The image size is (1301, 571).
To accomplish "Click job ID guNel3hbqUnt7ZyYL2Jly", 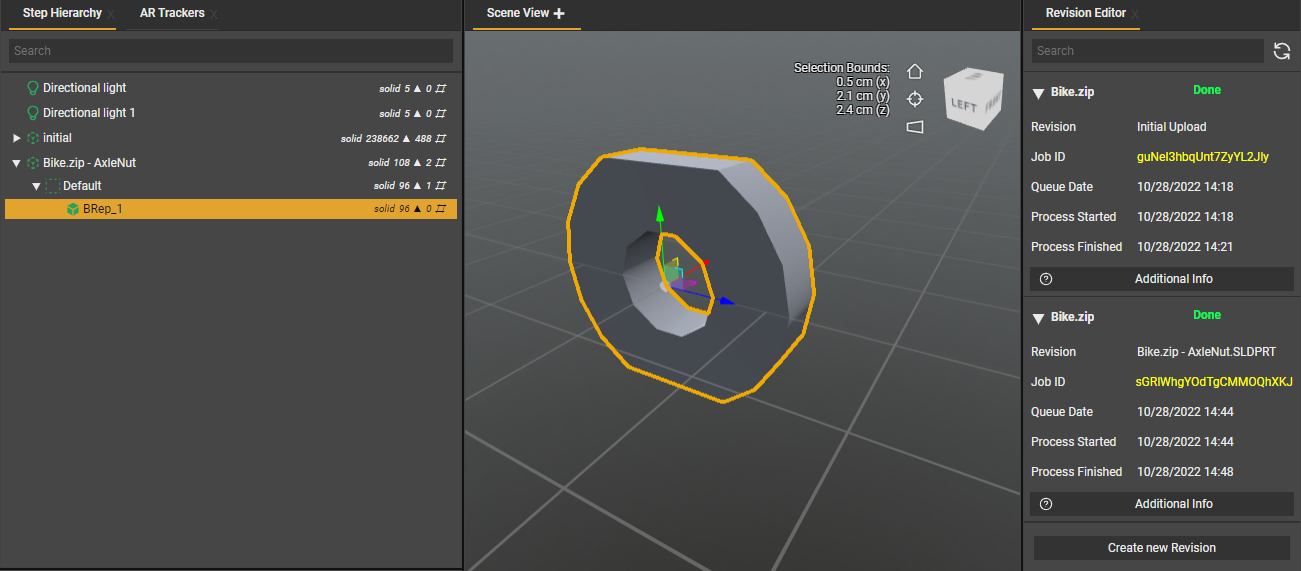I will (x=1203, y=157).
